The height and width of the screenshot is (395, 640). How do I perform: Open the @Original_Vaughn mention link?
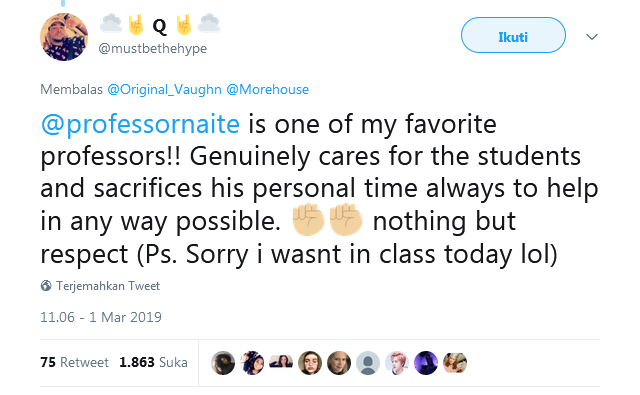click(x=164, y=89)
